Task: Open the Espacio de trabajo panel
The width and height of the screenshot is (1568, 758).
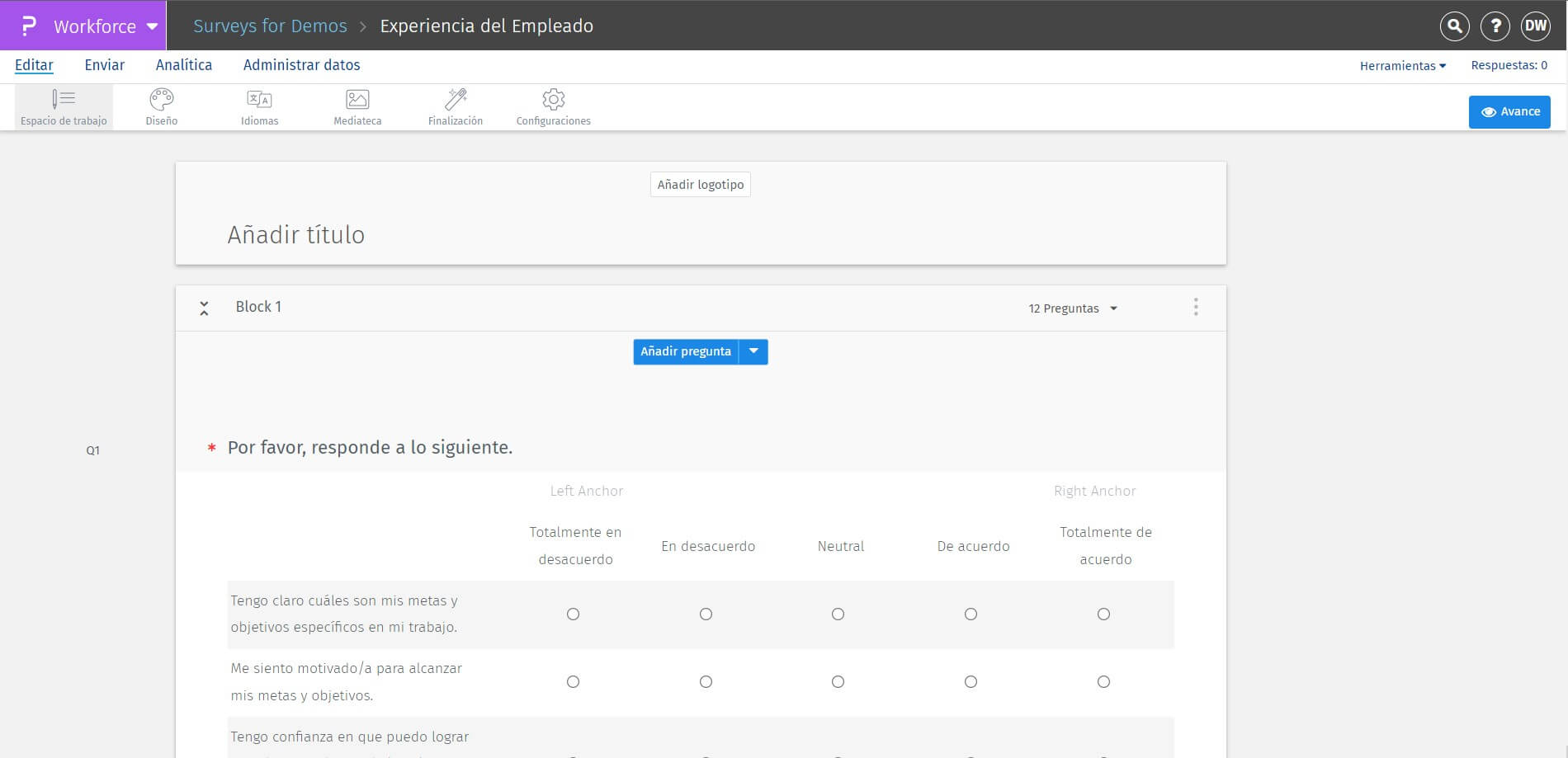Action: [x=63, y=106]
